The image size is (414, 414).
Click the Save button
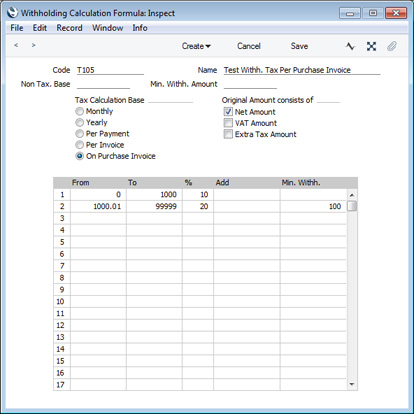point(299,46)
